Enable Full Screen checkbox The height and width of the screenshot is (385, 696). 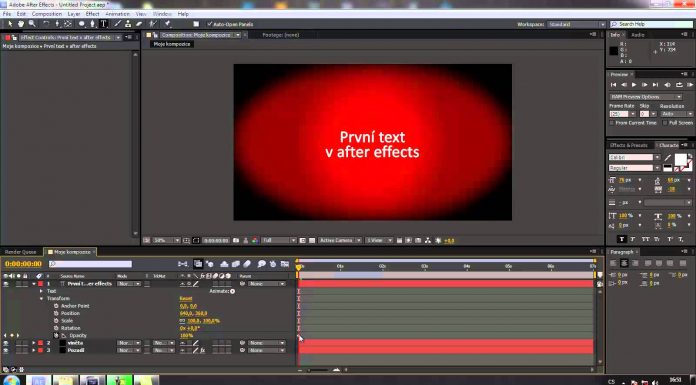click(664, 123)
